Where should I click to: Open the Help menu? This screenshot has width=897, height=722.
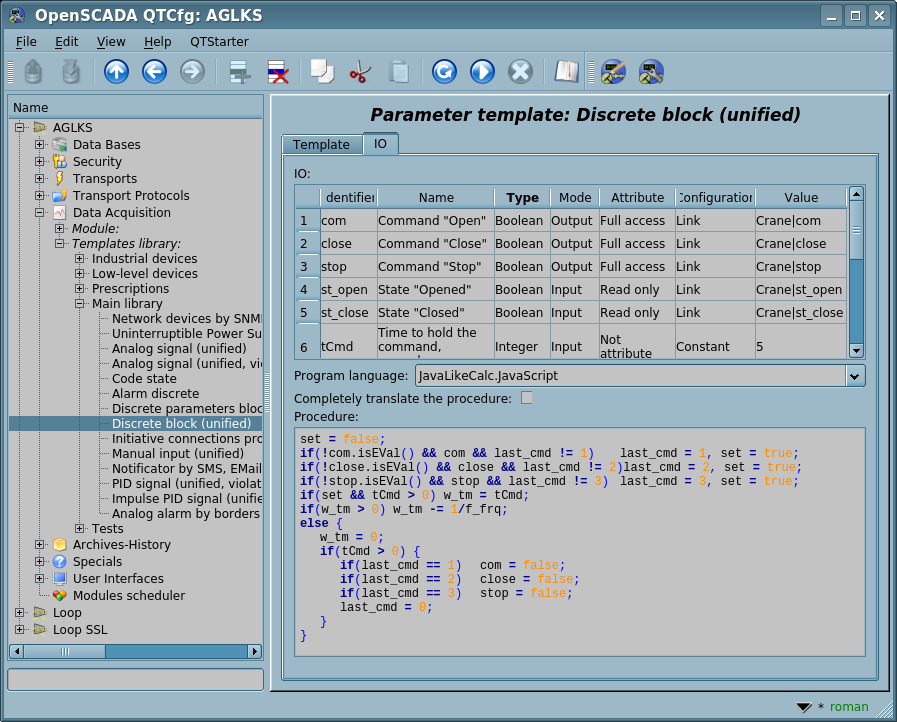point(157,42)
